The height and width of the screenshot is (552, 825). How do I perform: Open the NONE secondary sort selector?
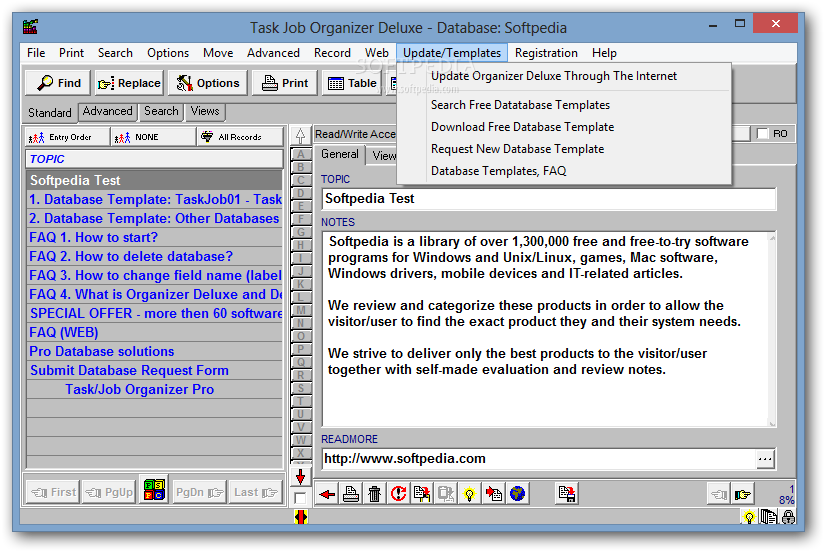tap(153, 137)
